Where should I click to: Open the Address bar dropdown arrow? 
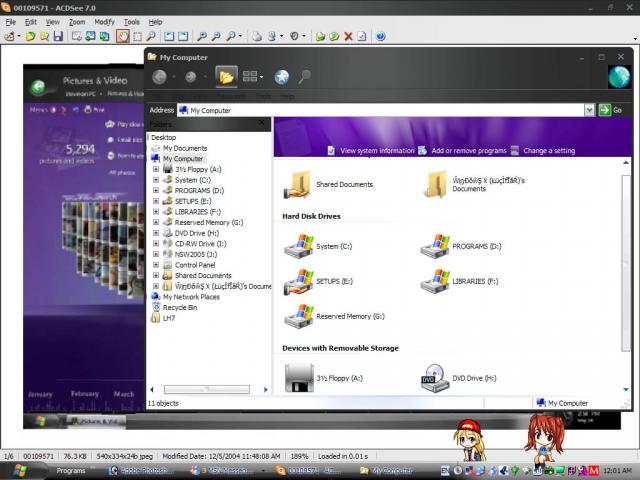589,110
